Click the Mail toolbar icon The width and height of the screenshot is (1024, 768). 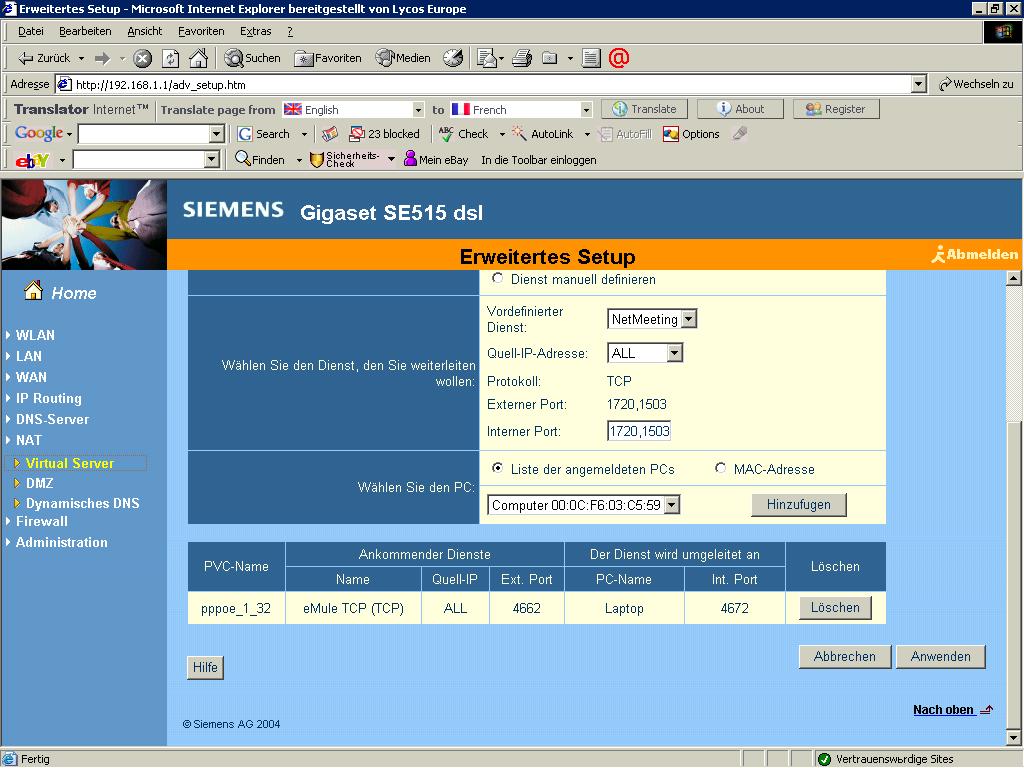(486, 59)
